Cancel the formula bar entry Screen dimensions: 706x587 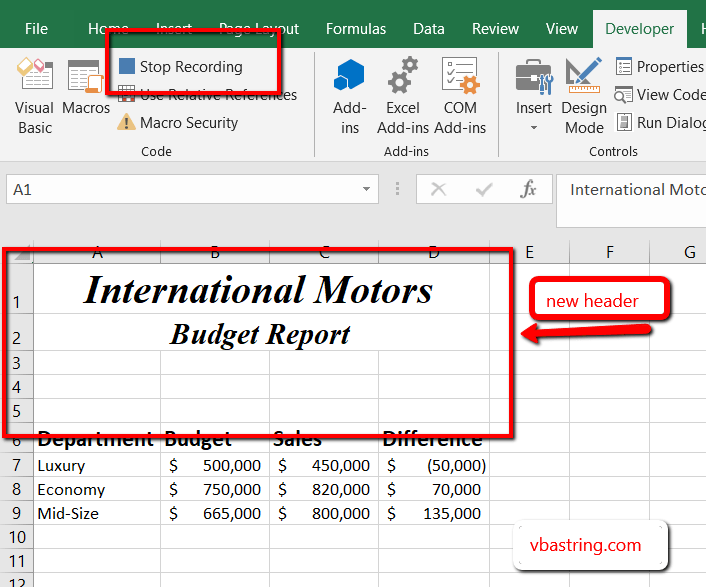click(x=439, y=190)
